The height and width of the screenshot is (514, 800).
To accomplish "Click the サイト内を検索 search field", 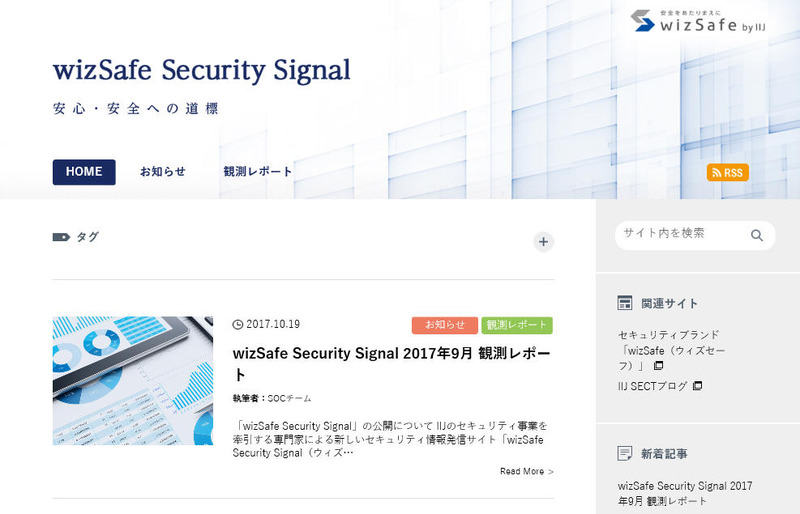I will (680, 234).
